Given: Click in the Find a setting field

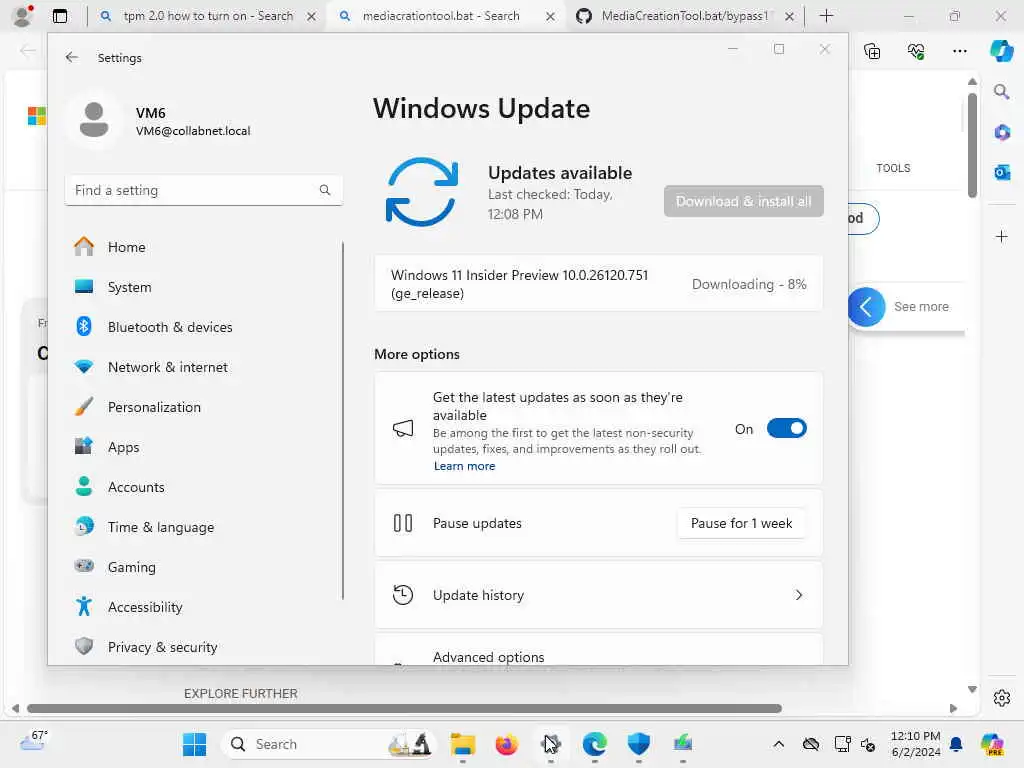Looking at the screenshot, I should click(204, 190).
